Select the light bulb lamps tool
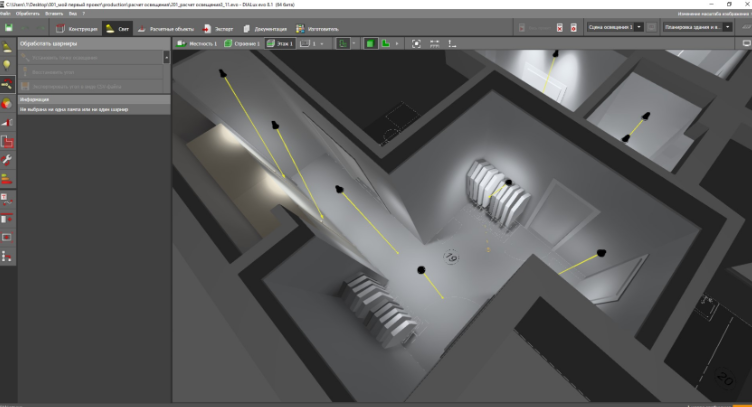752x407 pixels. pyautogui.click(x=7, y=65)
